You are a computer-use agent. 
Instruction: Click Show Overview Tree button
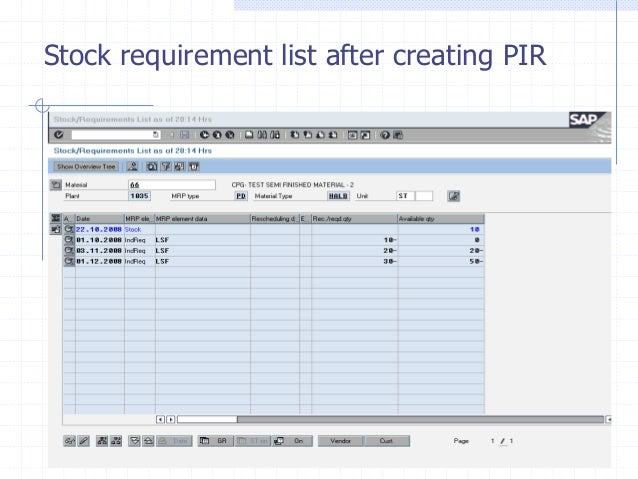coord(86,166)
